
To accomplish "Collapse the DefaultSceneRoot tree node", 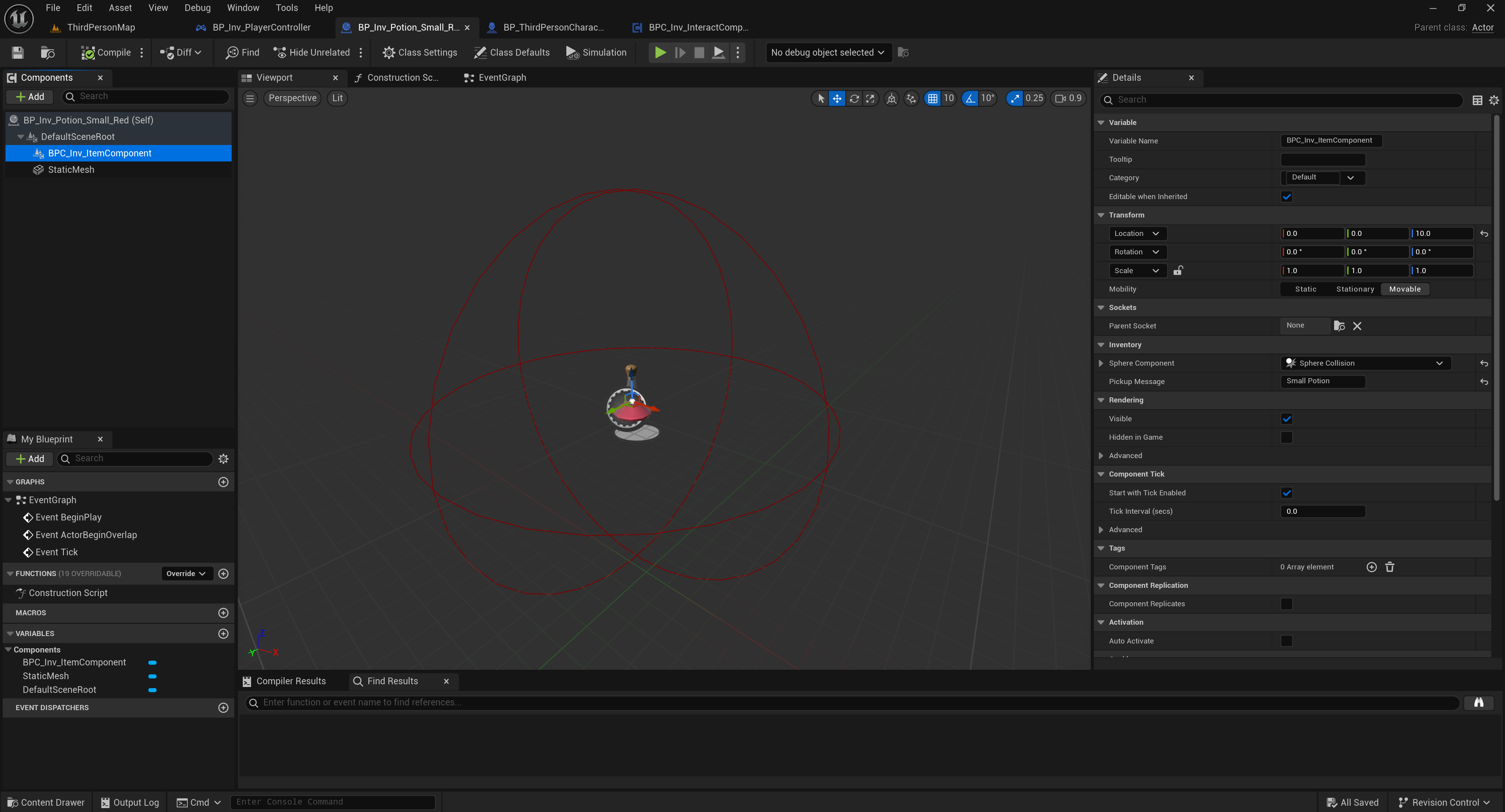I will (21, 137).
